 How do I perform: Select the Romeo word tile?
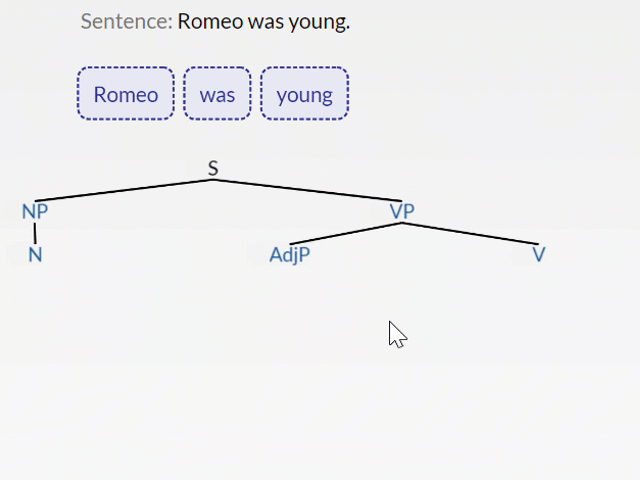coord(126,94)
